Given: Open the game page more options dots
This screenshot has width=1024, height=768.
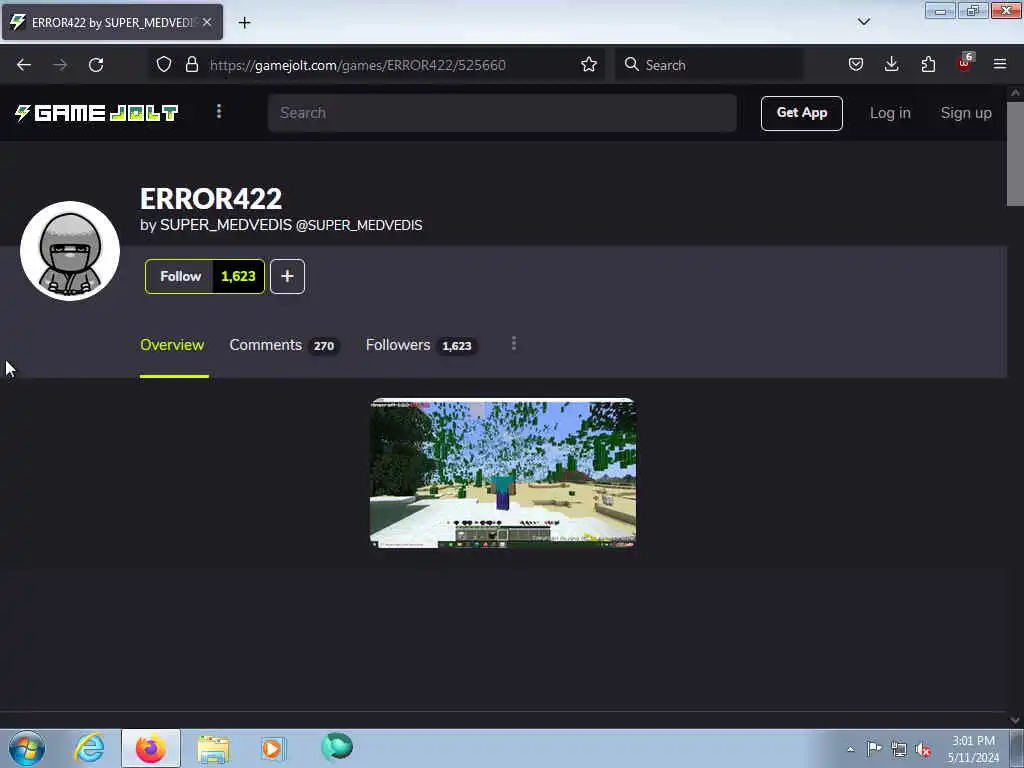Looking at the screenshot, I should point(514,344).
